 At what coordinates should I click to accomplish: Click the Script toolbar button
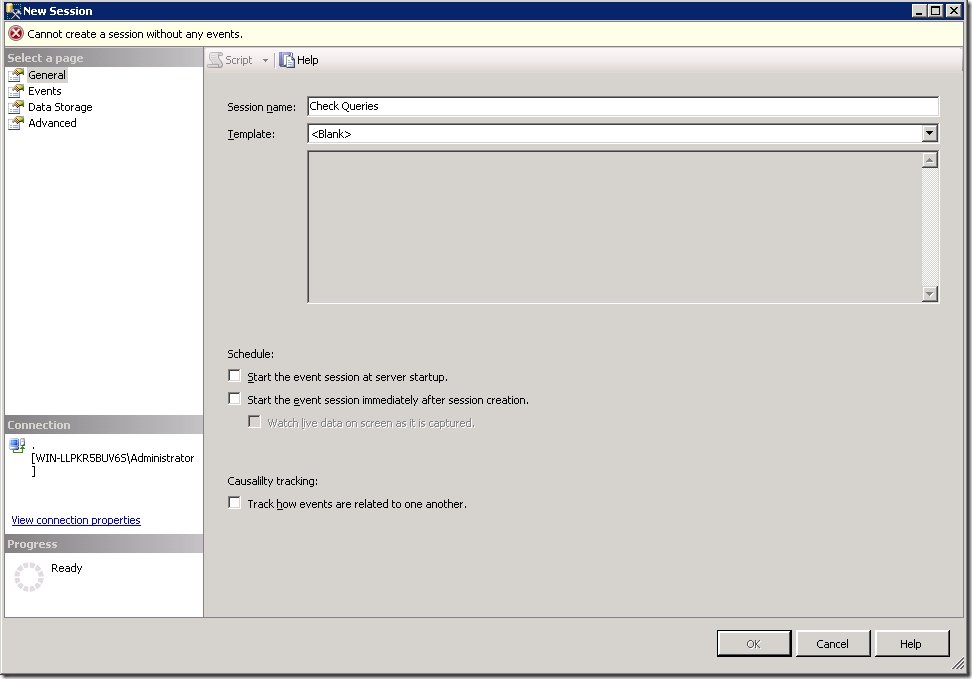pos(231,60)
